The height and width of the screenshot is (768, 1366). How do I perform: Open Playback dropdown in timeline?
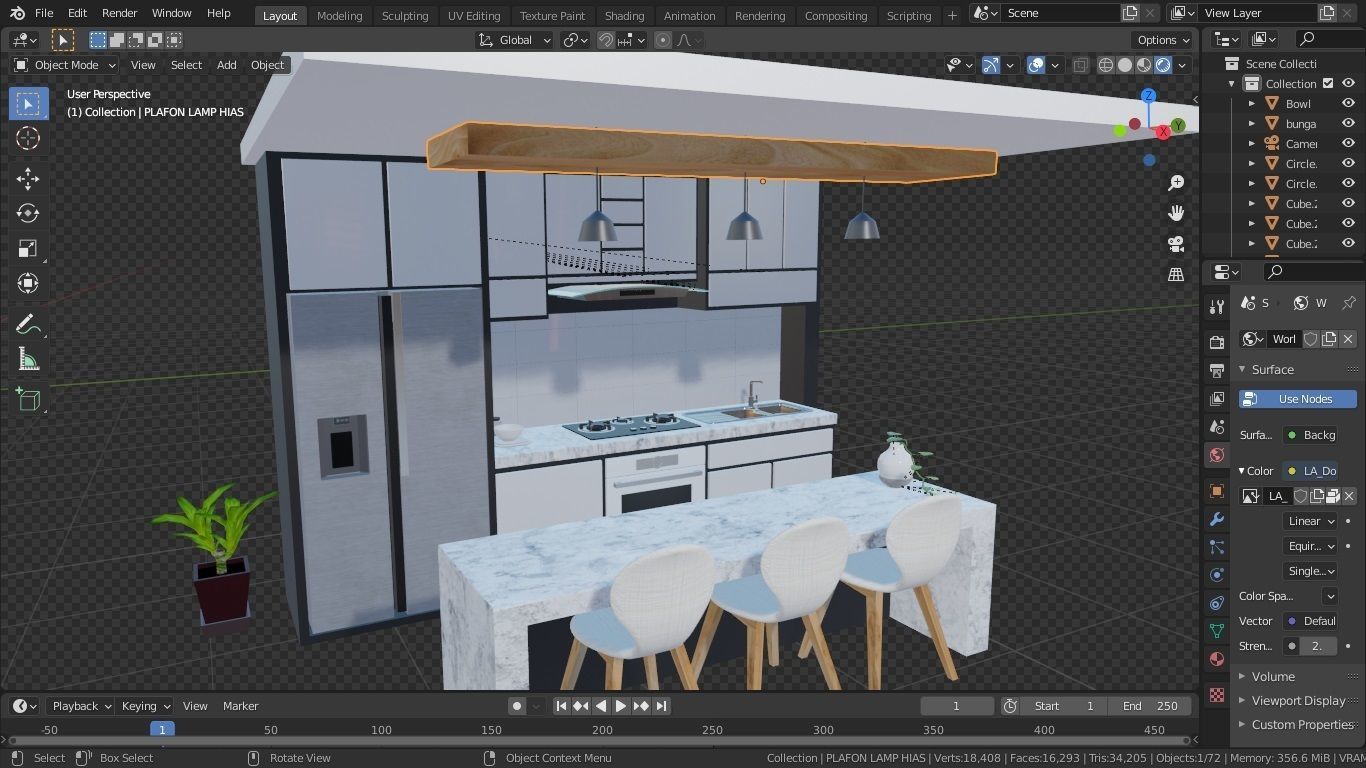point(81,706)
